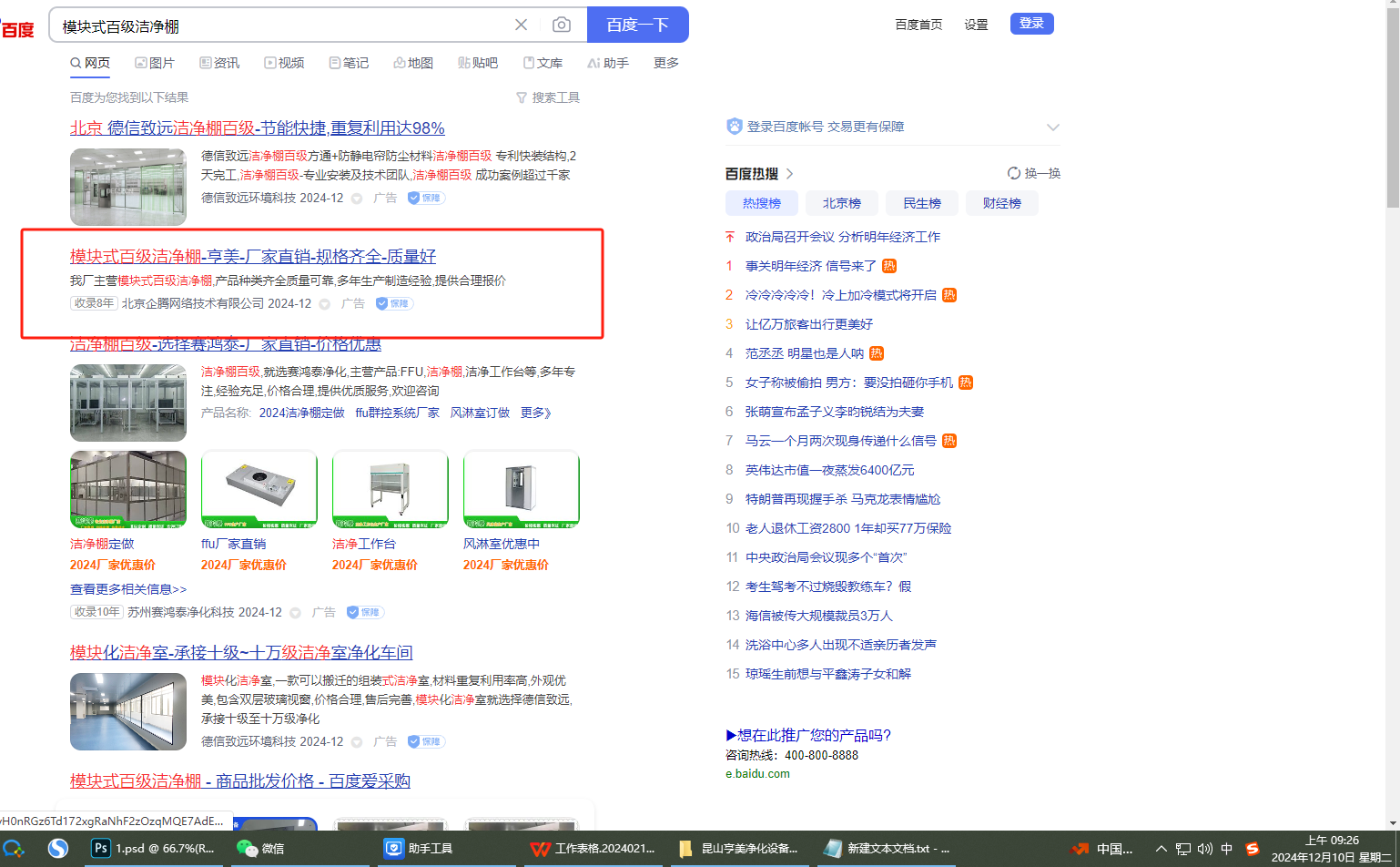1400x867 pixels.
Task: Open the 搜索工具 filter
Action: 548,97
